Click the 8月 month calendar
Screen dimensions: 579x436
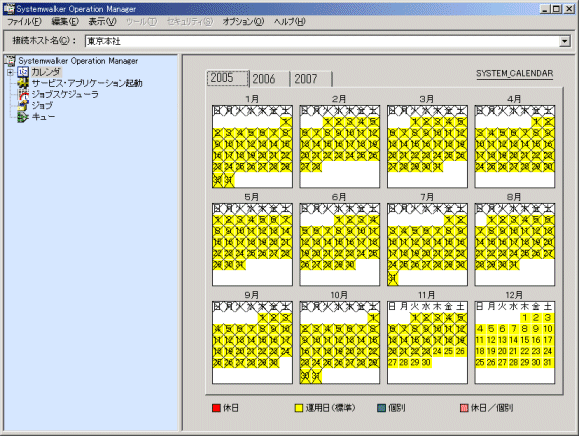[x=514, y=244]
